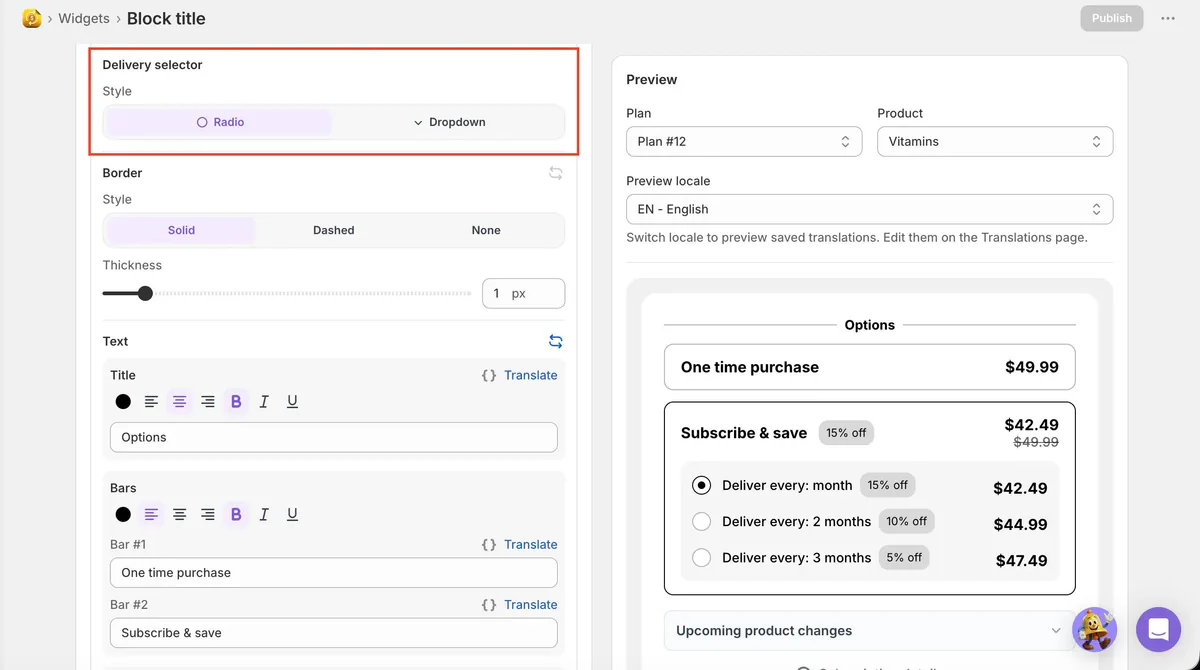Set border style to Solid
The image size is (1200, 670).
click(181, 230)
